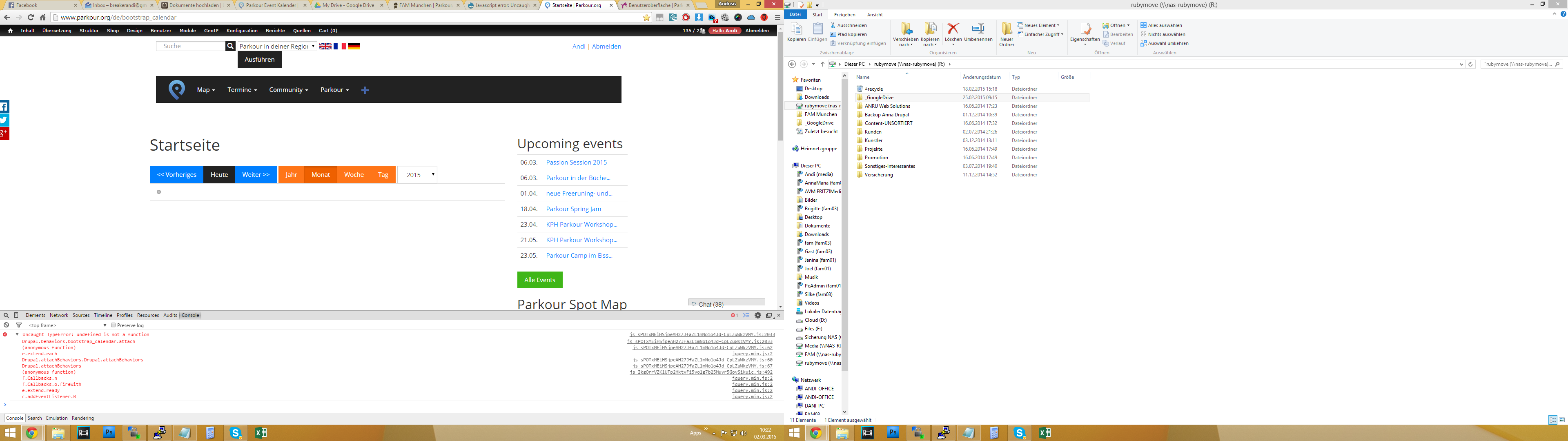Click the blue plus icon in navbar

[x=365, y=90]
